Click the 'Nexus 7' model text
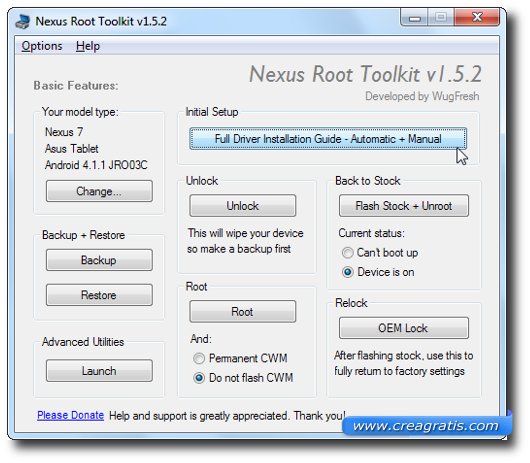Screen dimensions: 530x463 click(64, 132)
